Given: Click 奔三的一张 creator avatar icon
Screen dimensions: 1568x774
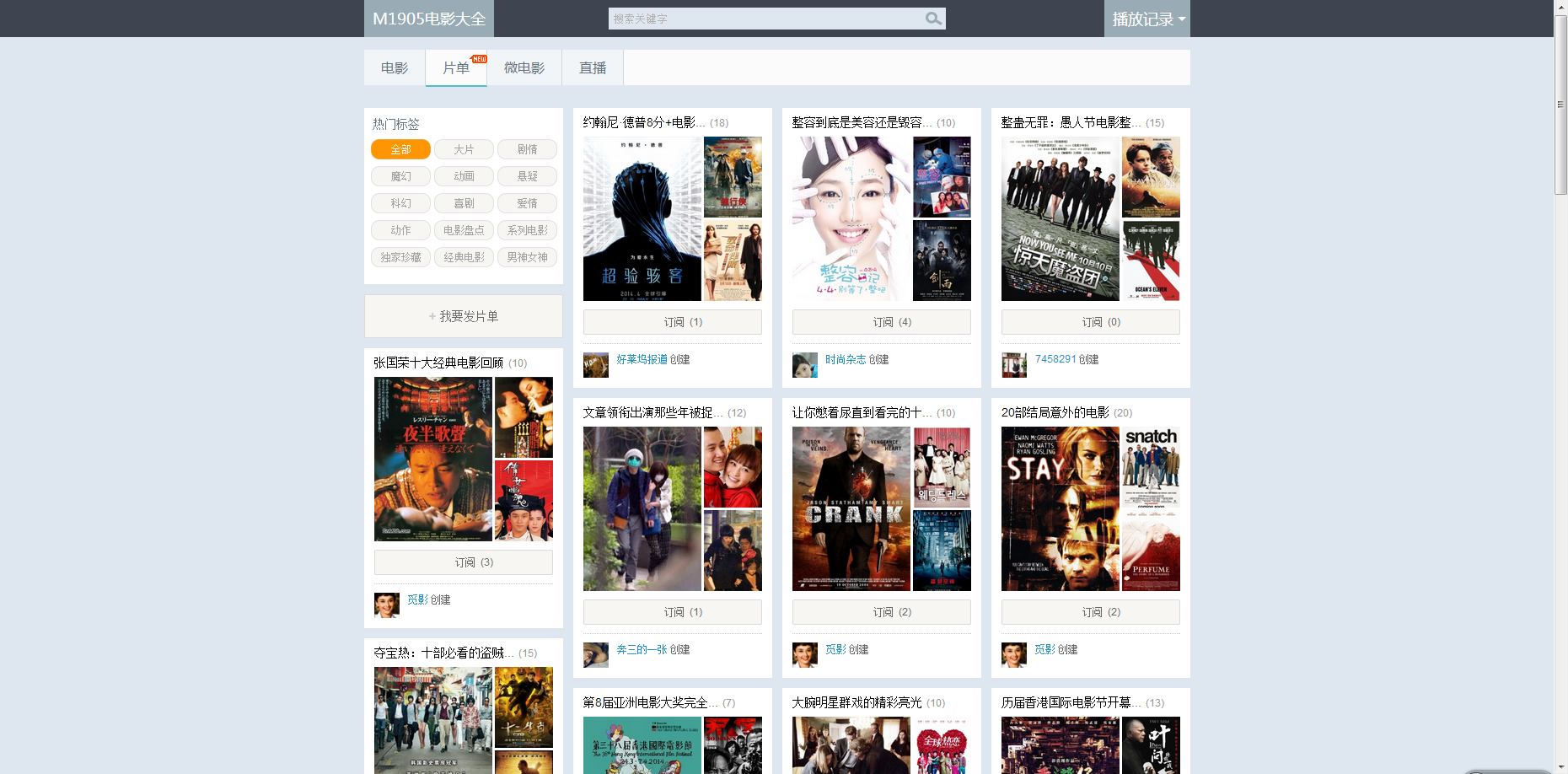Looking at the screenshot, I should pyautogui.click(x=595, y=655).
